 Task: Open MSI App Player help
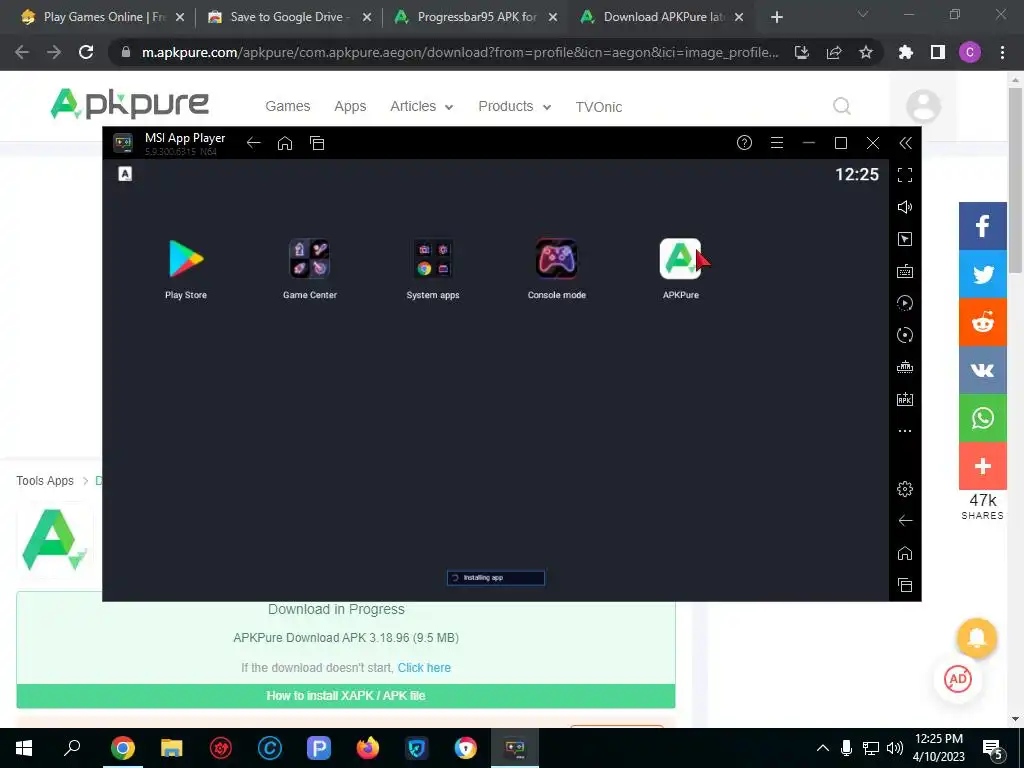pyautogui.click(x=744, y=143)
